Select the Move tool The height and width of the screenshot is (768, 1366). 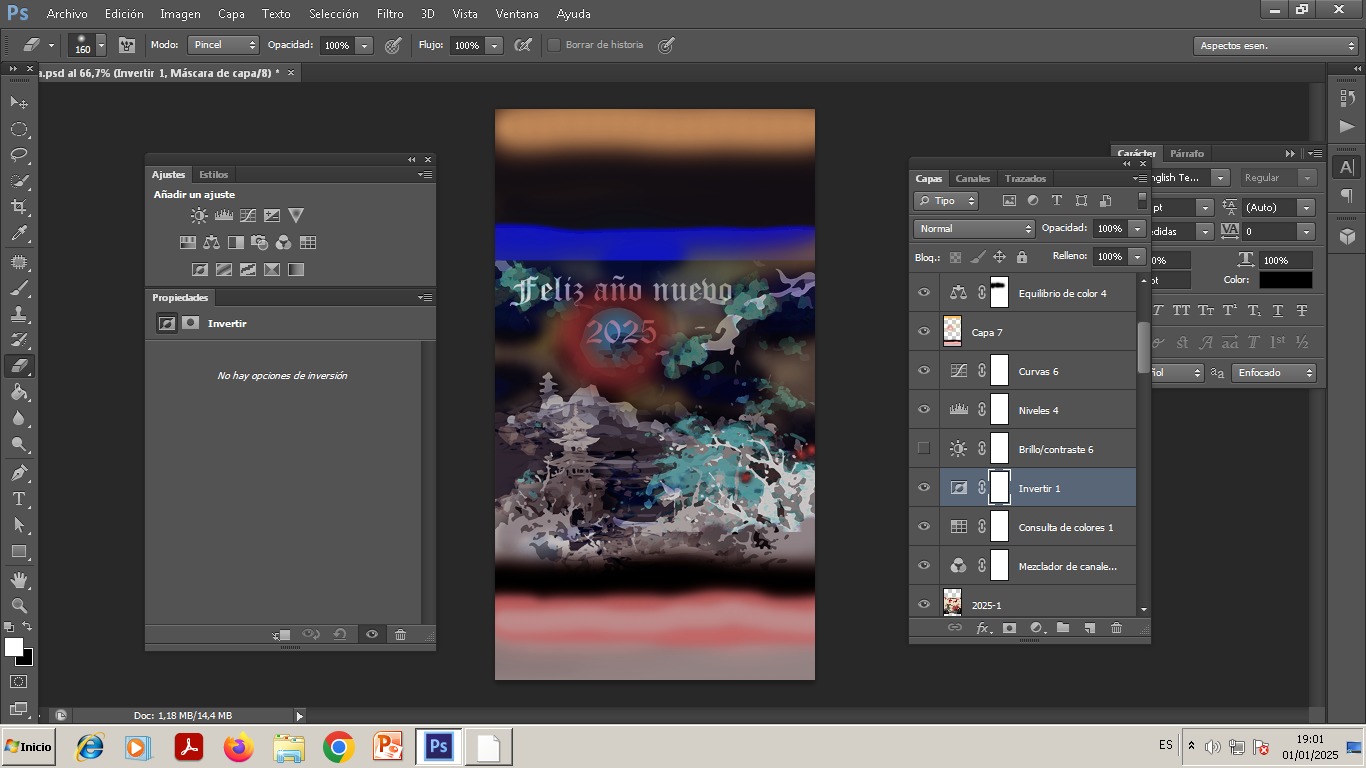(x=19, y=102)
